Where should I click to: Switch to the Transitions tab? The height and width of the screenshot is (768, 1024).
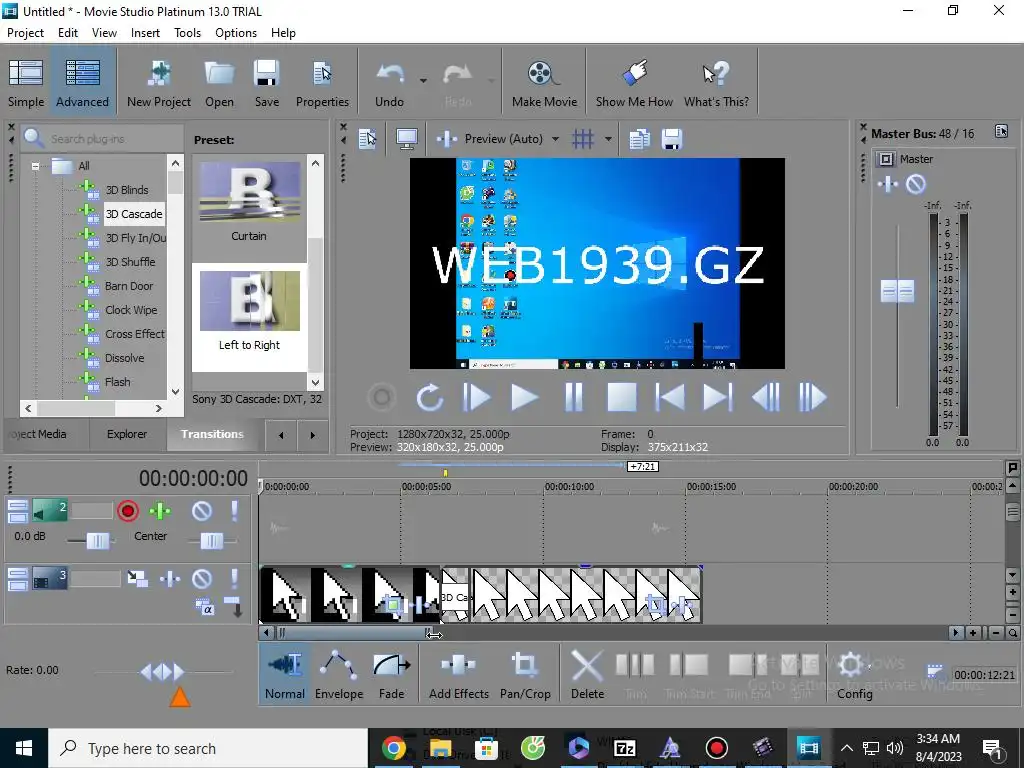(x=212, y=434)
